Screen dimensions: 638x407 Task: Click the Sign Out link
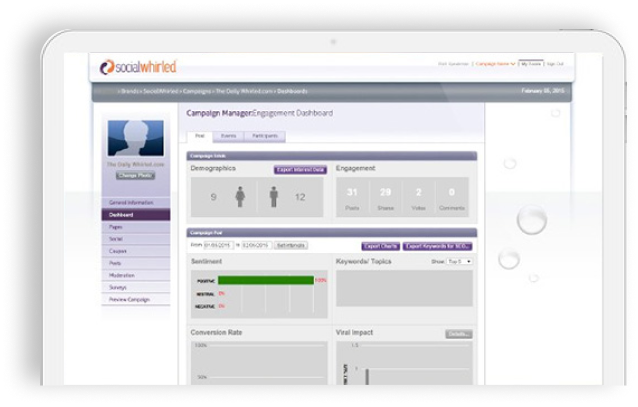pos(554,63)
